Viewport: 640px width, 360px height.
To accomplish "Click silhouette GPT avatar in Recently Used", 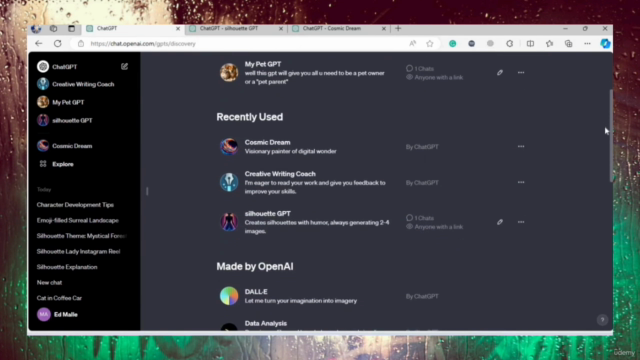I will (x=229, y=222).
